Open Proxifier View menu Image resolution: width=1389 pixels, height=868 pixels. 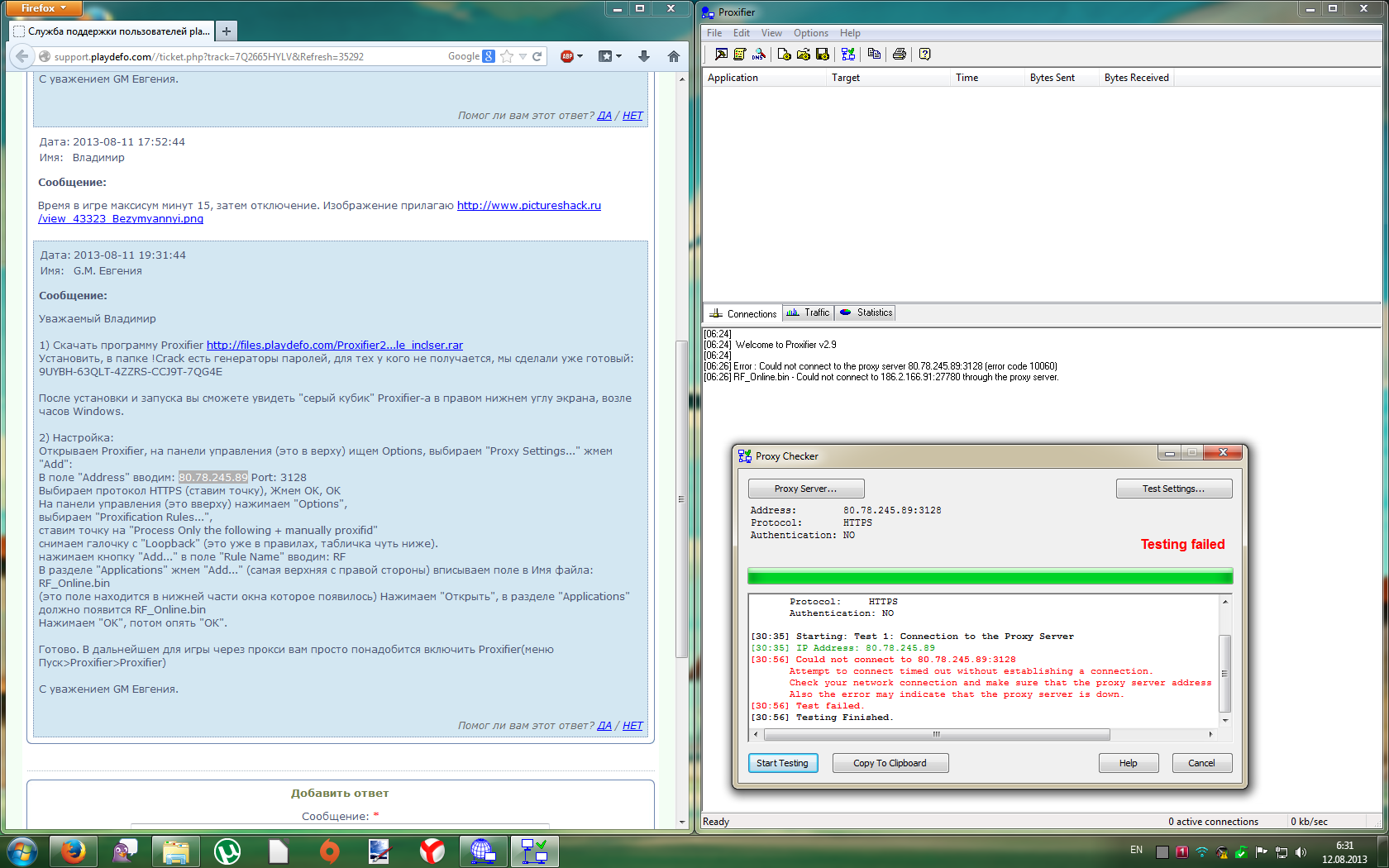pyautogui.click(x=771, y=33)
